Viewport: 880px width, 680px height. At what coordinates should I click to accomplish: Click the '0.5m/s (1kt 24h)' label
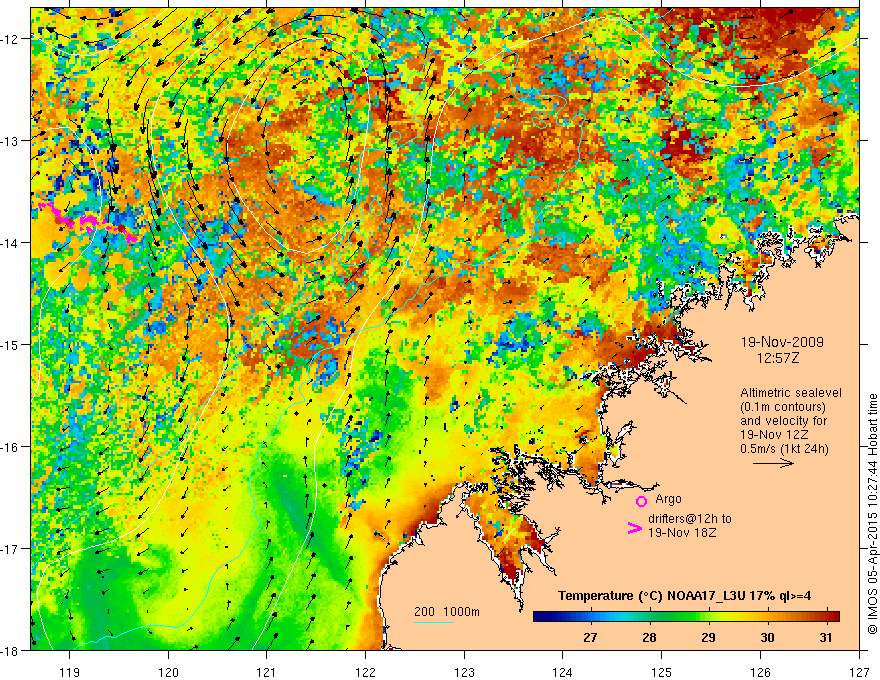[x=784, y=449]
